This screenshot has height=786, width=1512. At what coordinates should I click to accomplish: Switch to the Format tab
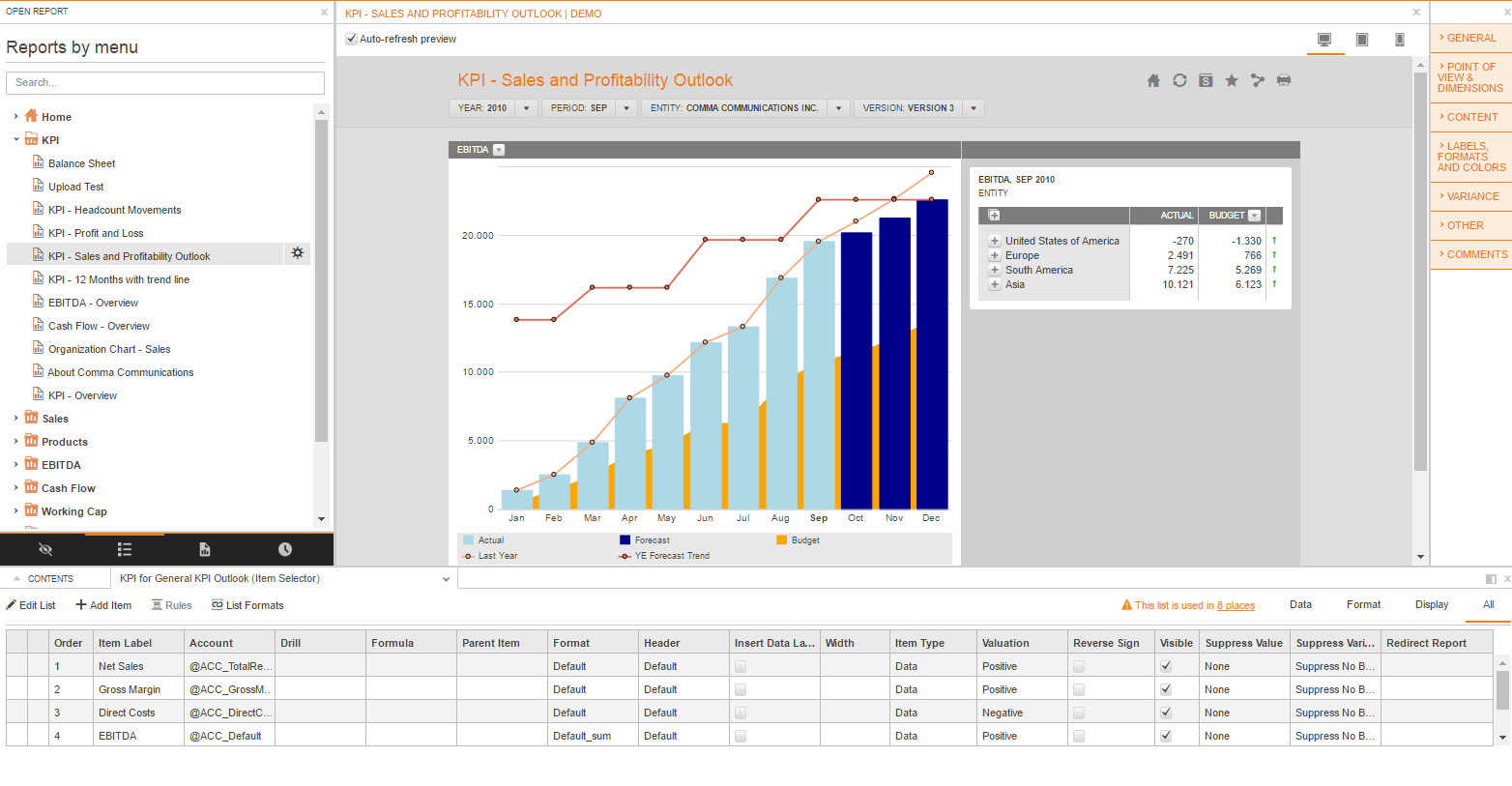[1363, 604]
